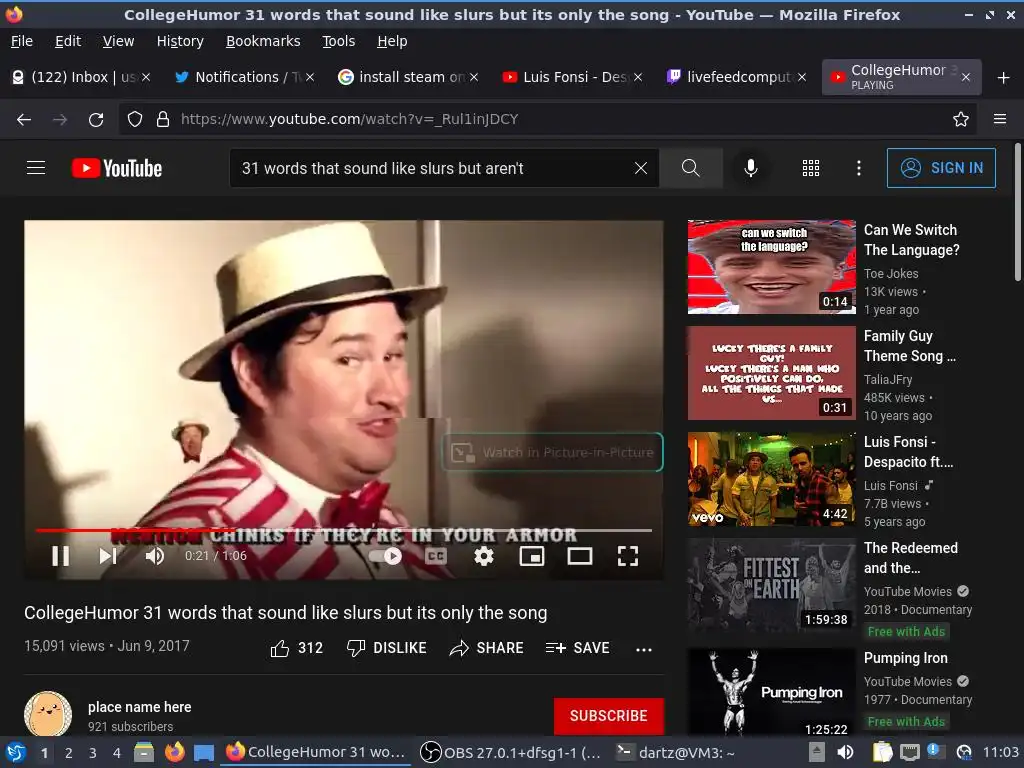Open Luis Fonsi Despacito thumbnail
Viewport: 1024px width, 768px height.
pos(771,479)
